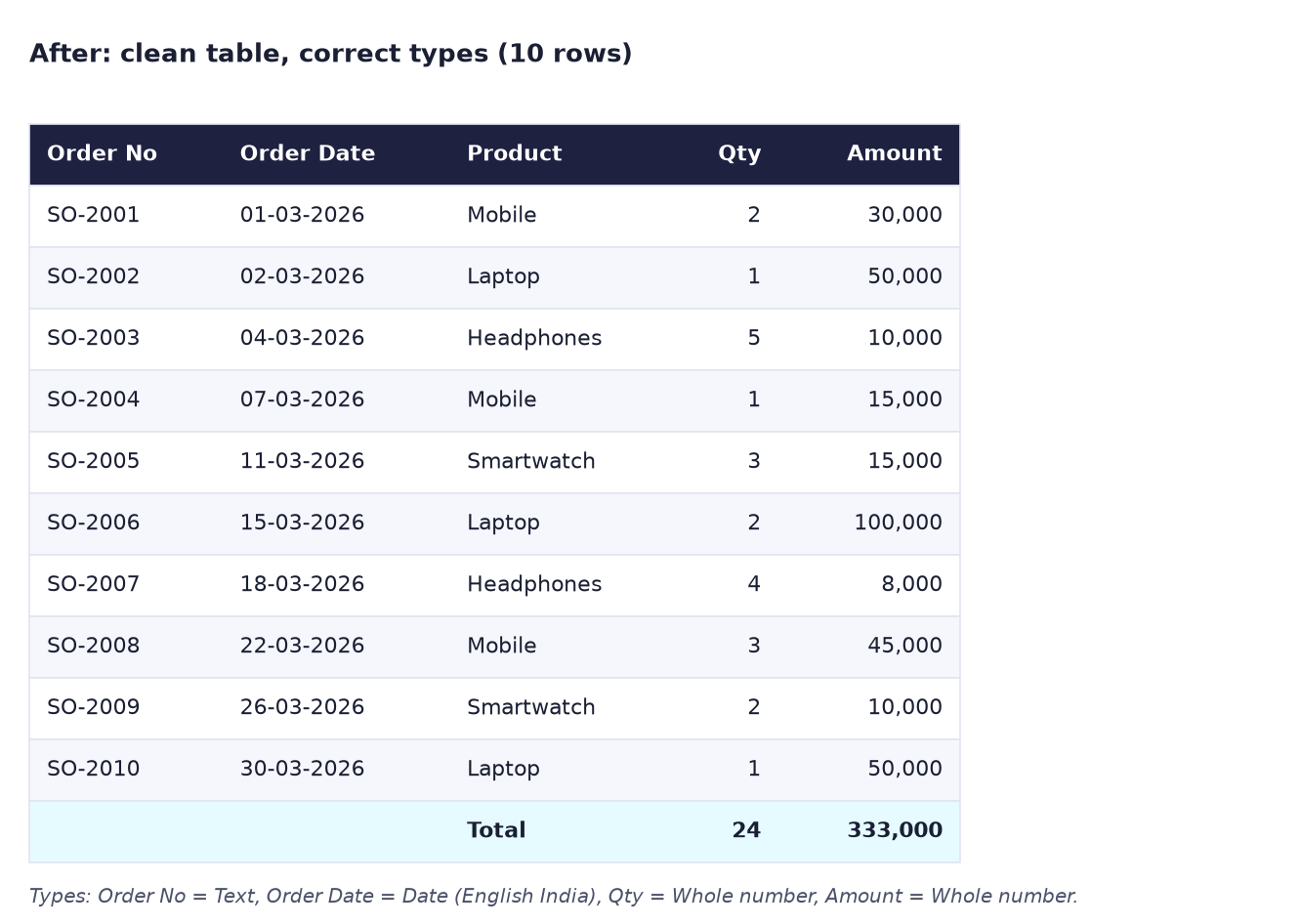Select order number SO-2003
This screenshot has width=1301, height=924.
[x=94, y=339]
